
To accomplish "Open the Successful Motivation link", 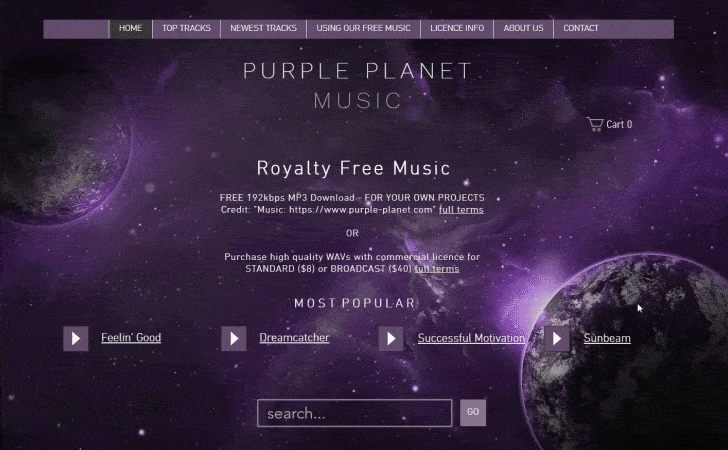I will pos(471,338).
